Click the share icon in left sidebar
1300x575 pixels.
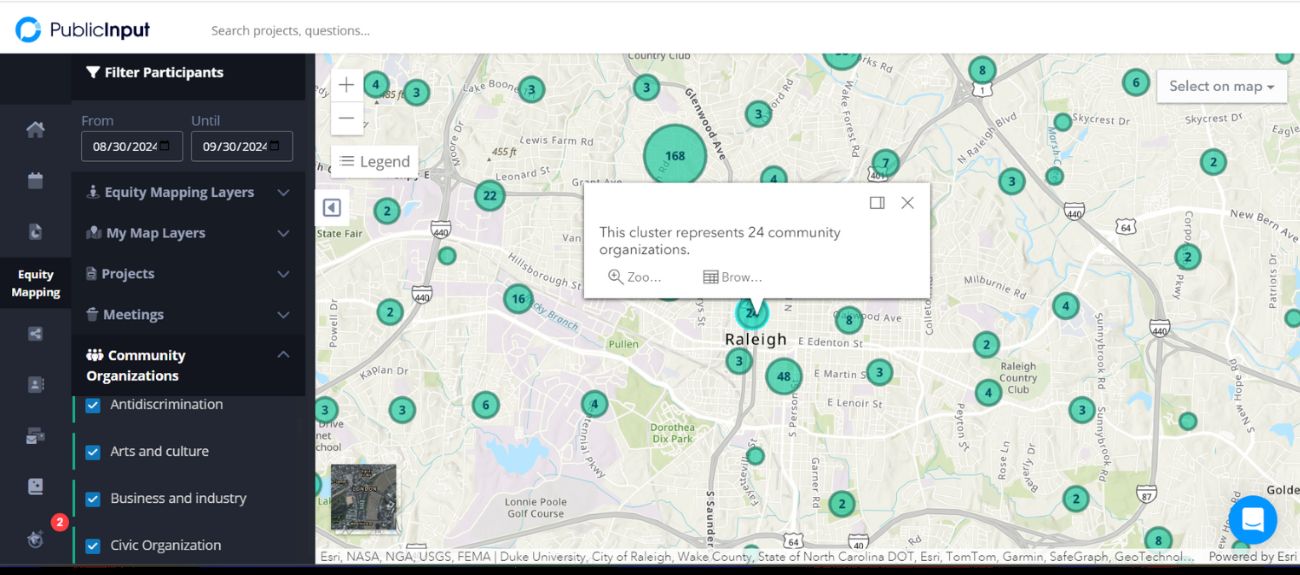(x=35, y=334)
